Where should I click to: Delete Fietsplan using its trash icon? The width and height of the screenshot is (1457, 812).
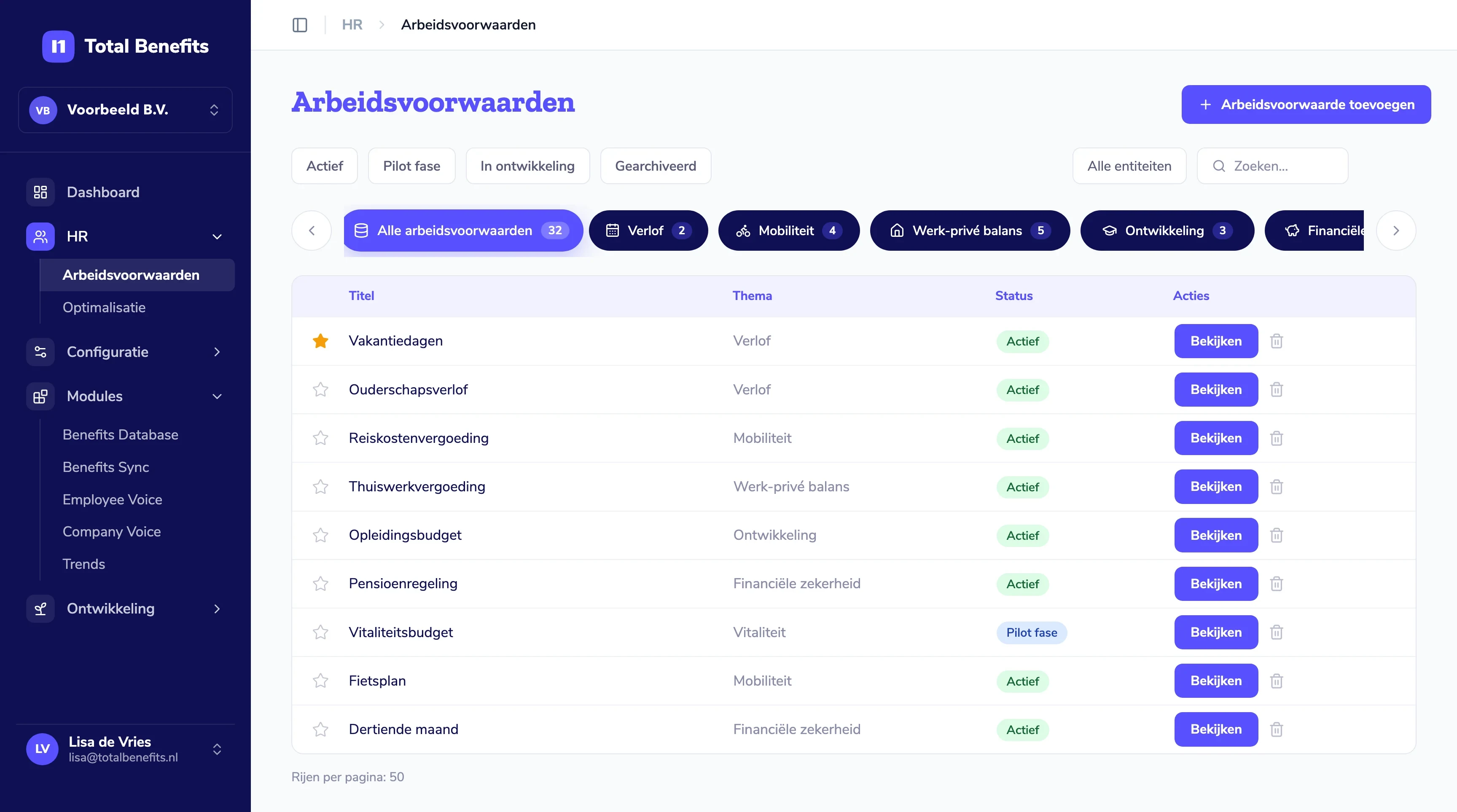pos(1277,681)
